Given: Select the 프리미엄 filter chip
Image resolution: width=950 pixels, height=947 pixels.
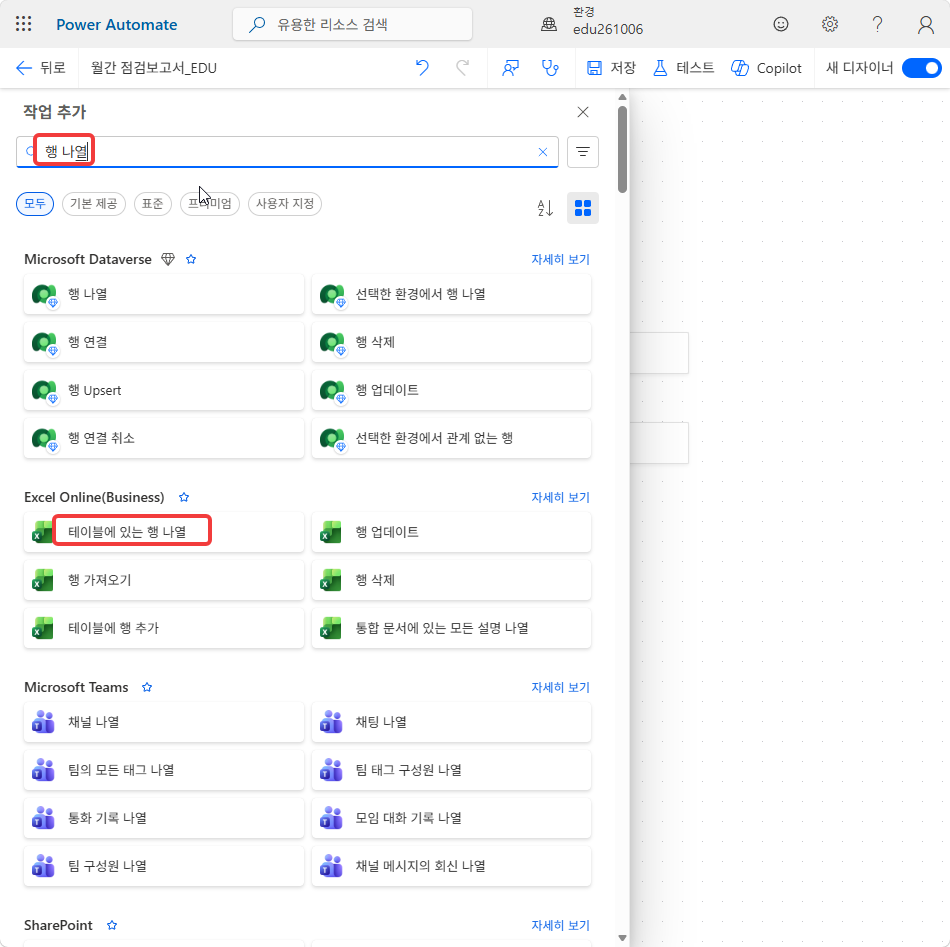Looking at the screenshot, I should pyautogui.click(x=210, y=204).
